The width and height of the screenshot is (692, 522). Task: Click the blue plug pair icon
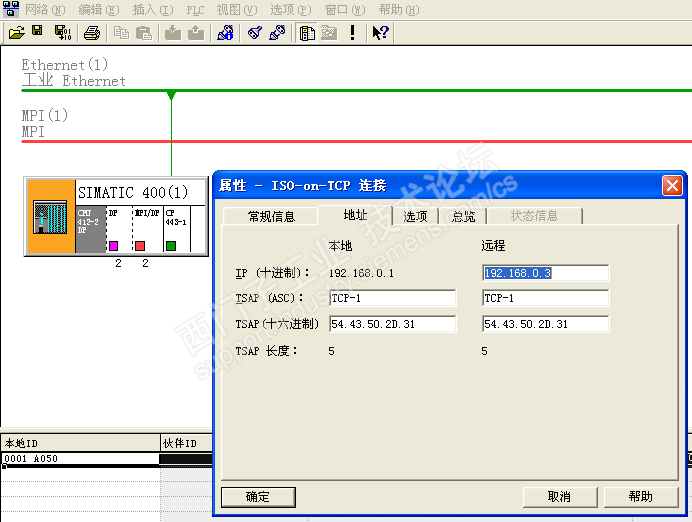[277, 33]
